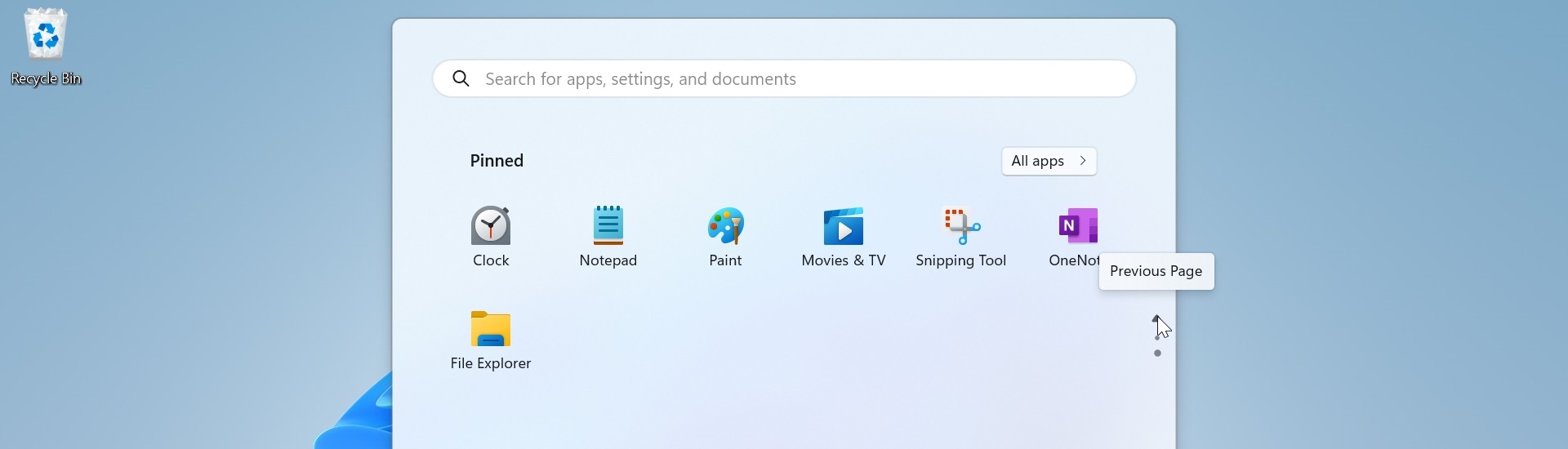Click the Snipping Tool scissors icon
Image resolution: width=1568 pixels, height=449 pixels.
(x=961, y=226)
